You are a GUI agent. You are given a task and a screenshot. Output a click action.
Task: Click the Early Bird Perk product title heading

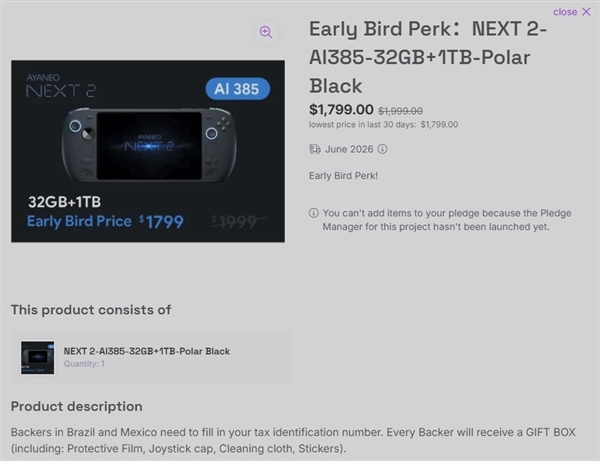click(x=430, y=57)
